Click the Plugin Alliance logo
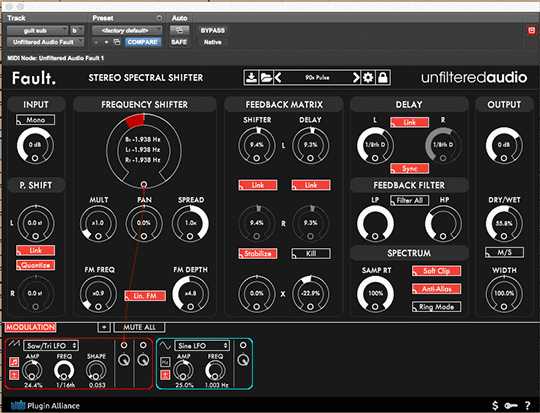 (x=45, y=405)
